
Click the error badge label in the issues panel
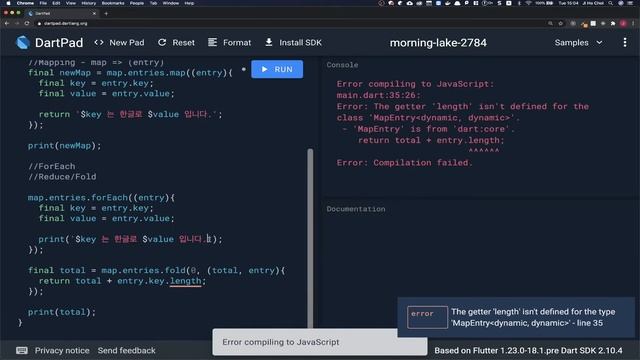427,317
